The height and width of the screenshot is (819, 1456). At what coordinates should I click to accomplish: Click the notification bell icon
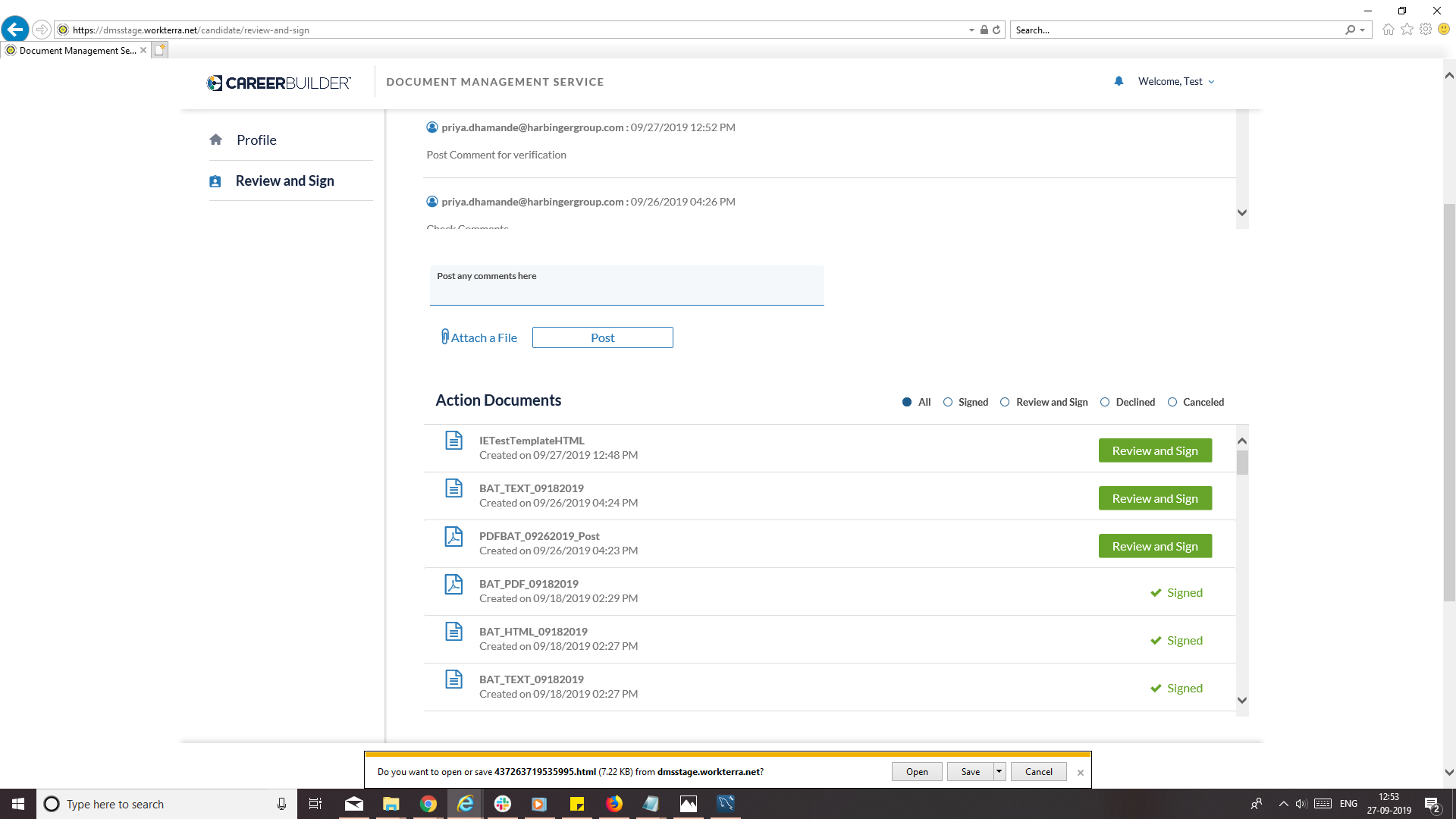[1119, 81]
